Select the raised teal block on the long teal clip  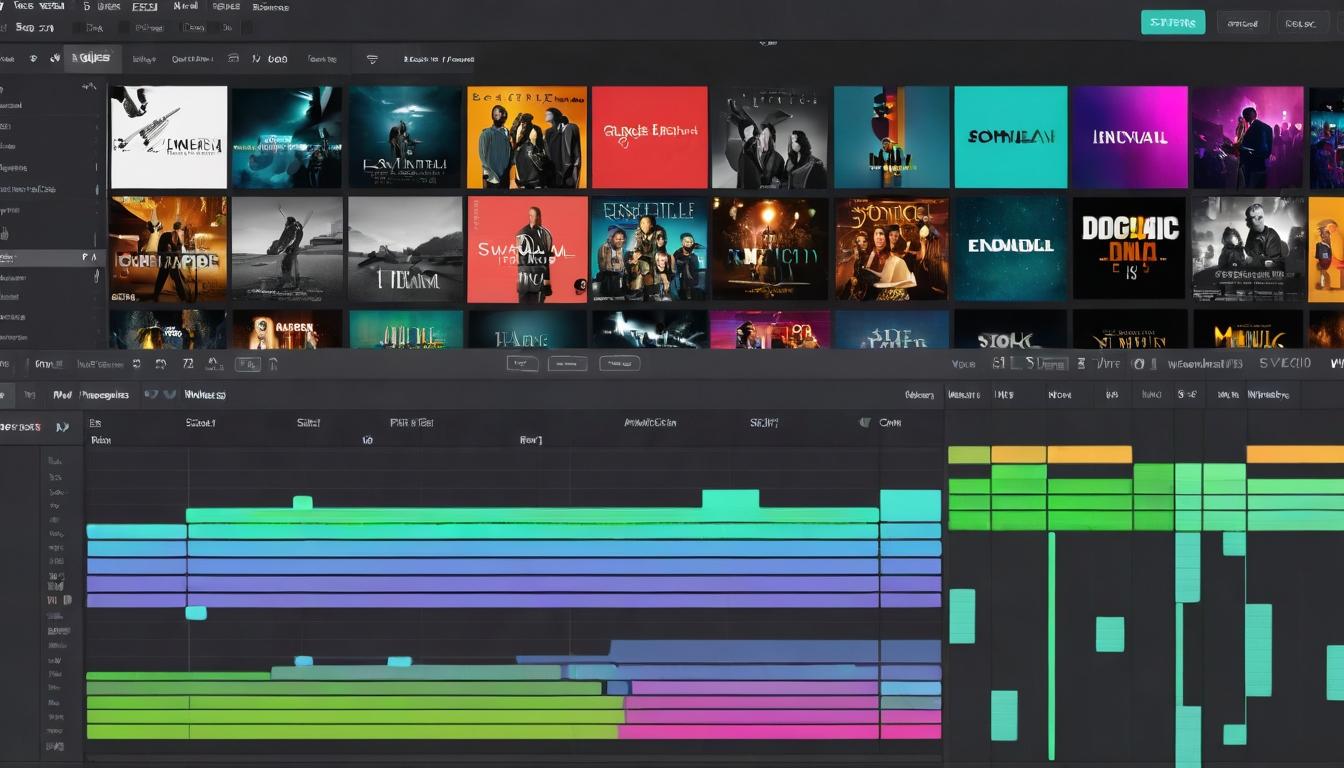[x=730, y=499]
